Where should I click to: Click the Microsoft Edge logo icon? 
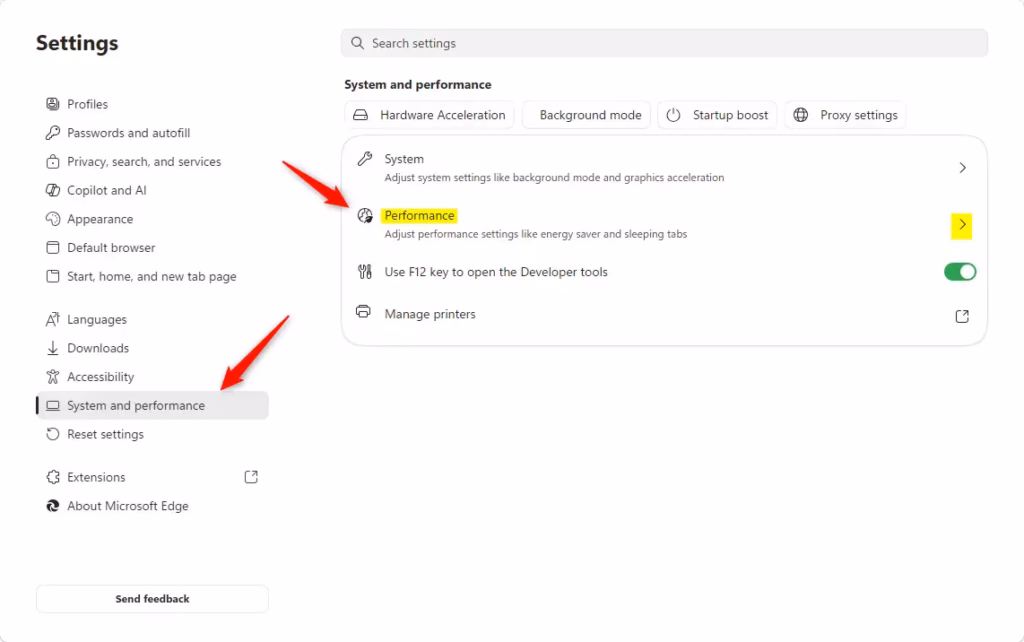[x=53, y=506]
